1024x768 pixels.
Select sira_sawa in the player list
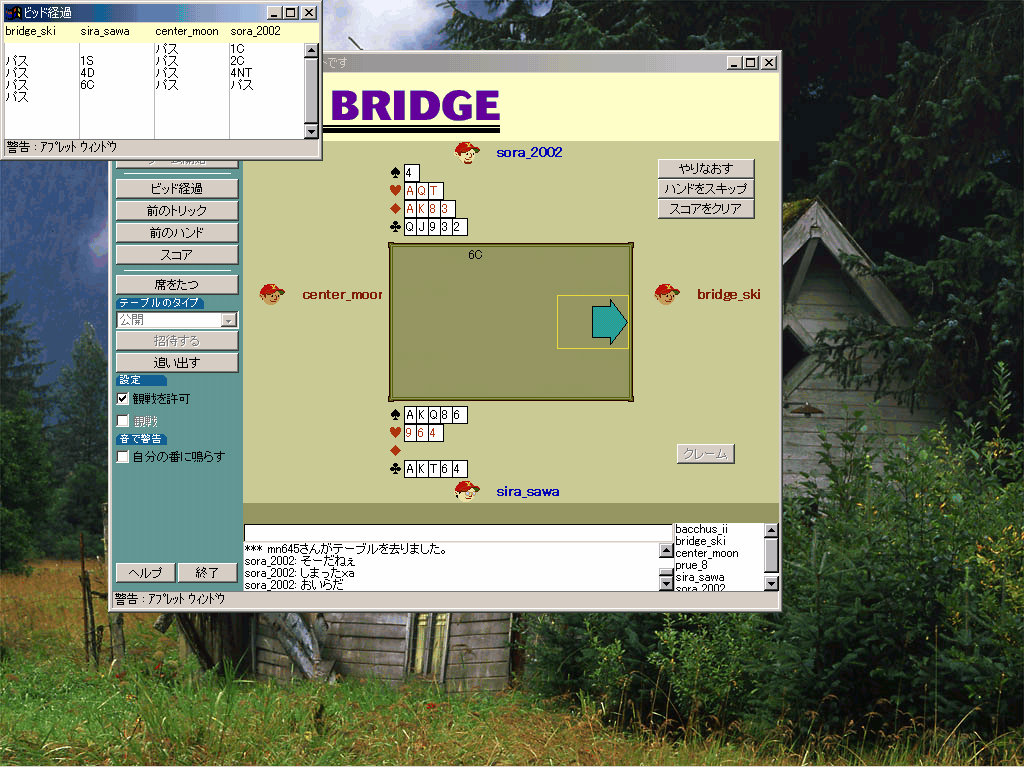click(700, 577)
